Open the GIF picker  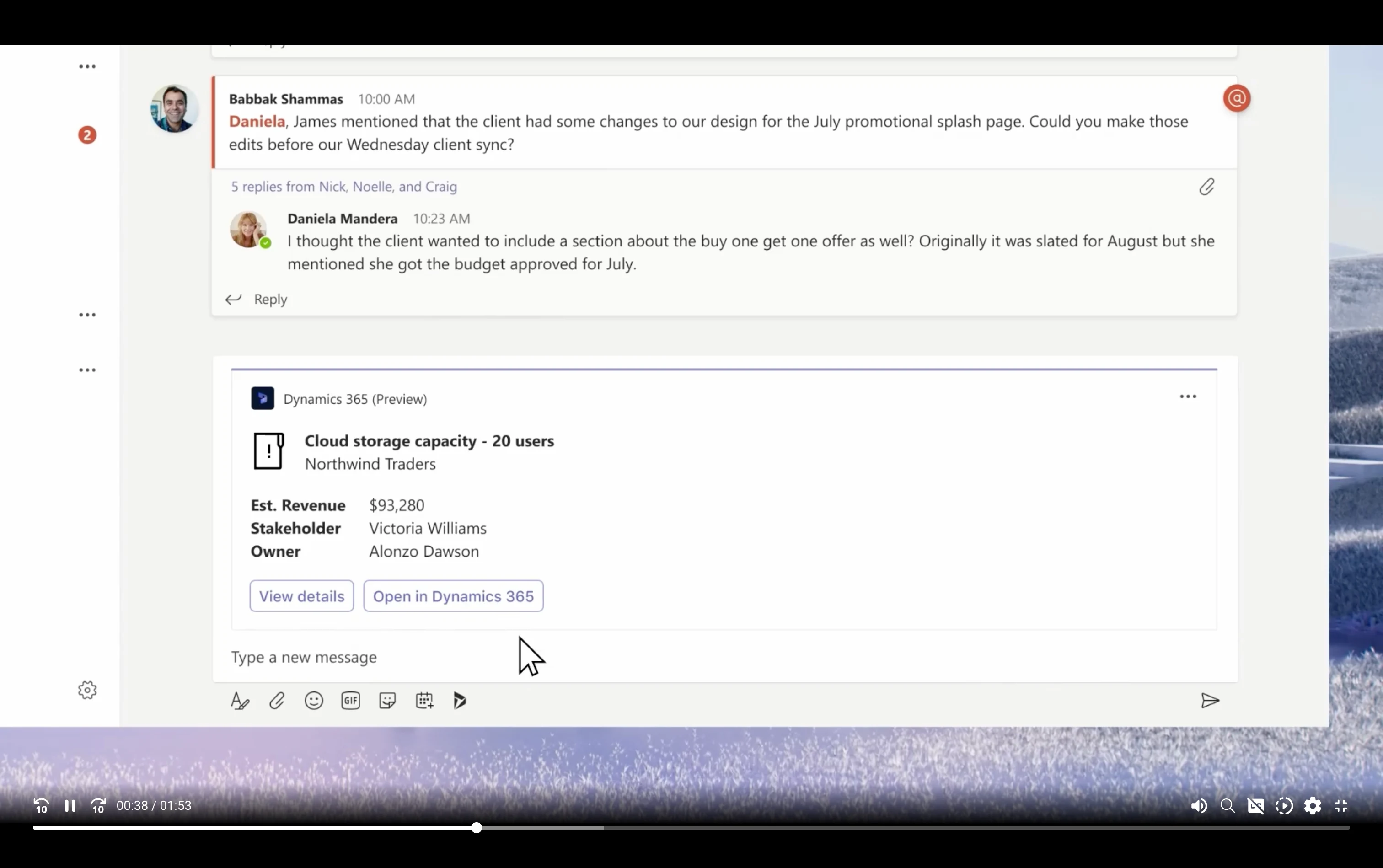(x=350, y=701)
